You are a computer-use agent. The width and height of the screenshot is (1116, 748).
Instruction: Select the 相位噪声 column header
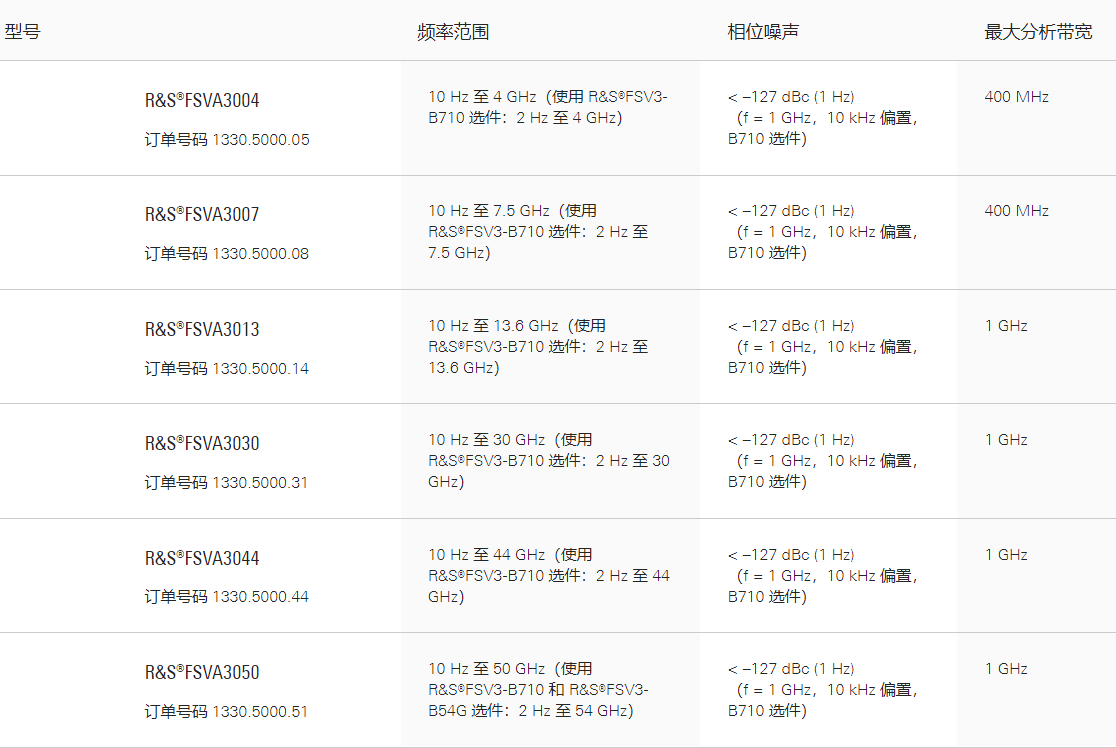(x=763, y=31)
